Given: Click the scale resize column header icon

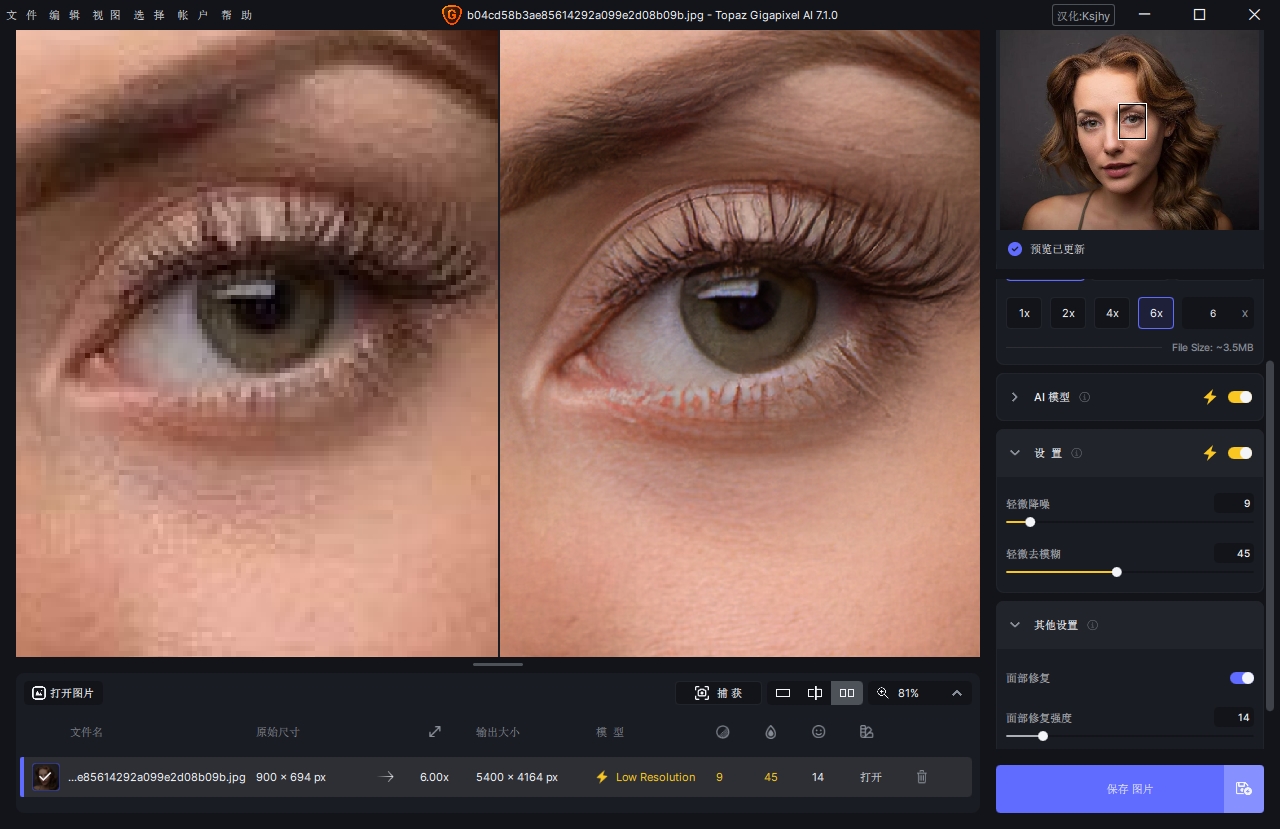Looking at the screenshot, I should (x=435, y=732).
